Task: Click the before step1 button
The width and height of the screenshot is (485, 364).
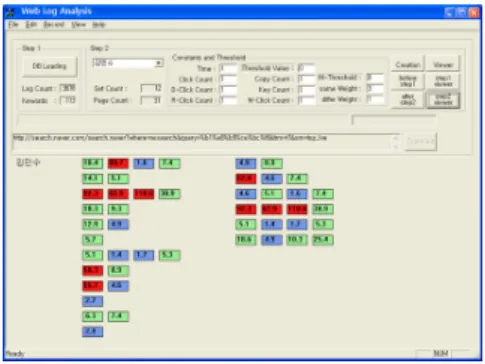Action: pyautogui.click(x=408, y=81)
